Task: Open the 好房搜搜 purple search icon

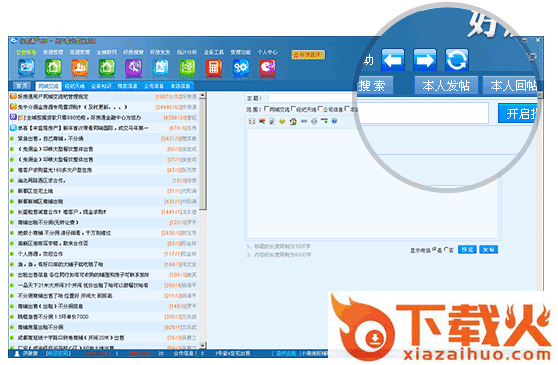Action: point(133,67)
